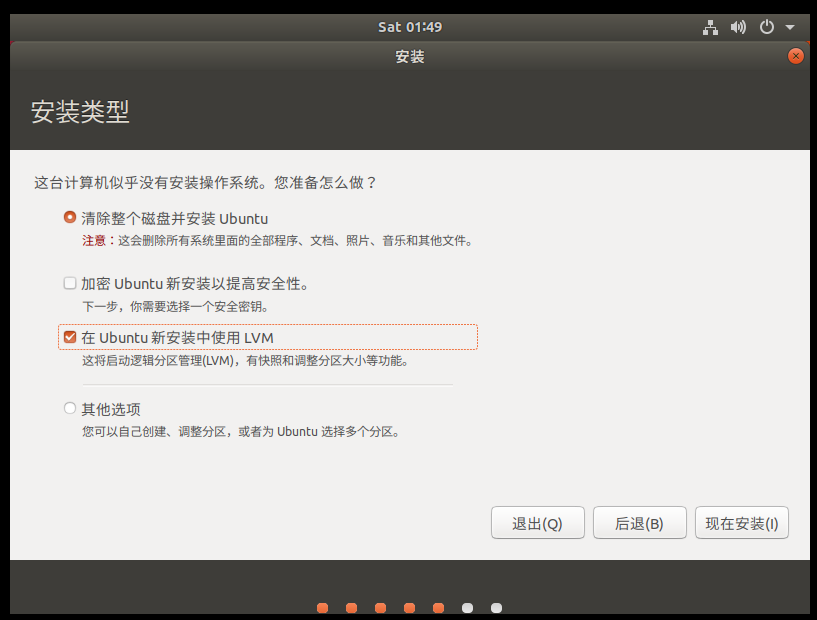This screenshot has width=817, height=620.
Task: Uncheck 在 Ubuntu 新安装中使用 LVM checkbox
Action: pyautogui.click(x=70, y=337)
